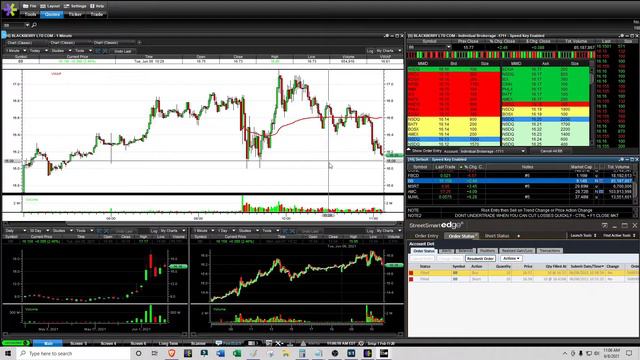The width and height of the screenshot is (640, 360).
Task: Open My Charts dropdown in lower-right chart
Action: point(388,231)
